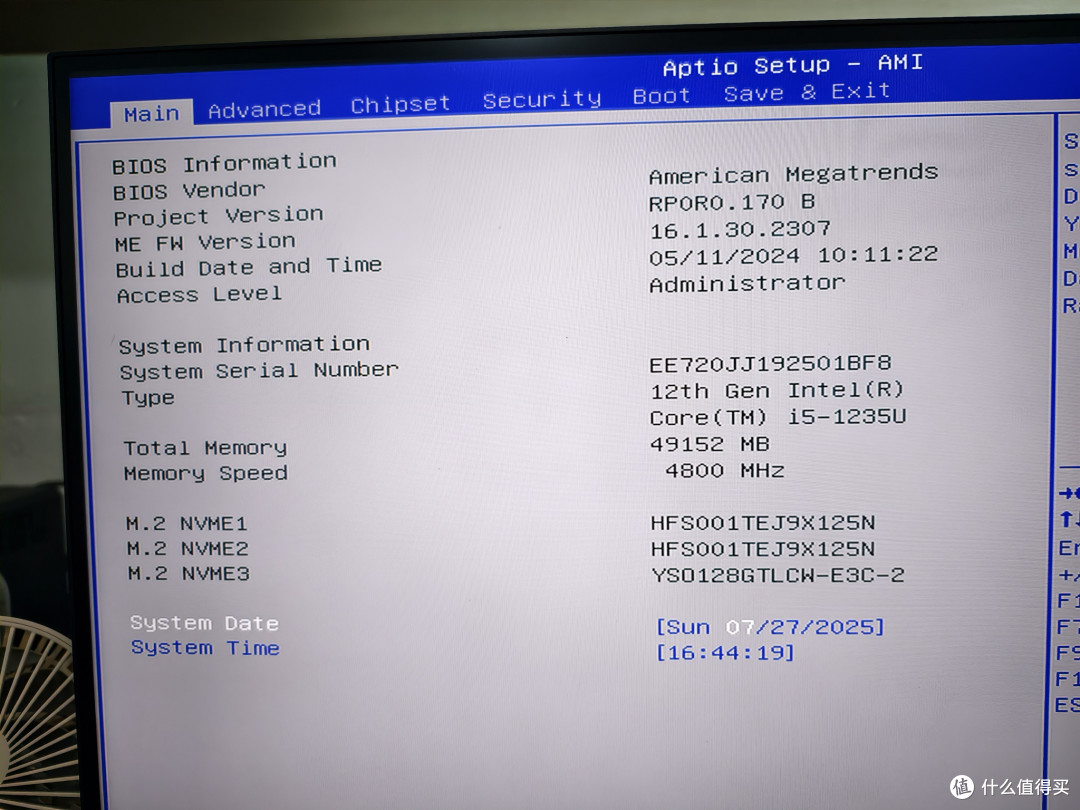Click the Core(TM) i5-1235U text
Image resolution: width=1080 pixels, height=810 pixels.
778,417
